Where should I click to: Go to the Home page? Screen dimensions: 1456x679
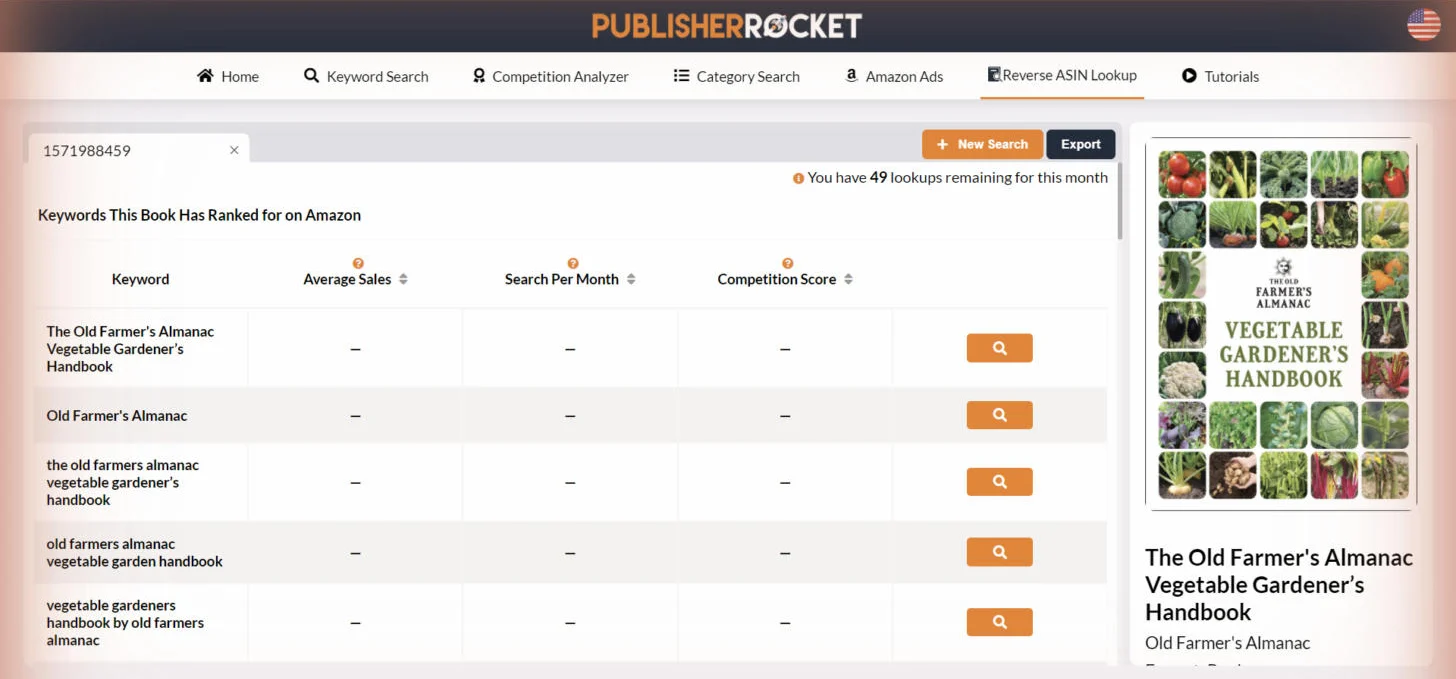228,76
